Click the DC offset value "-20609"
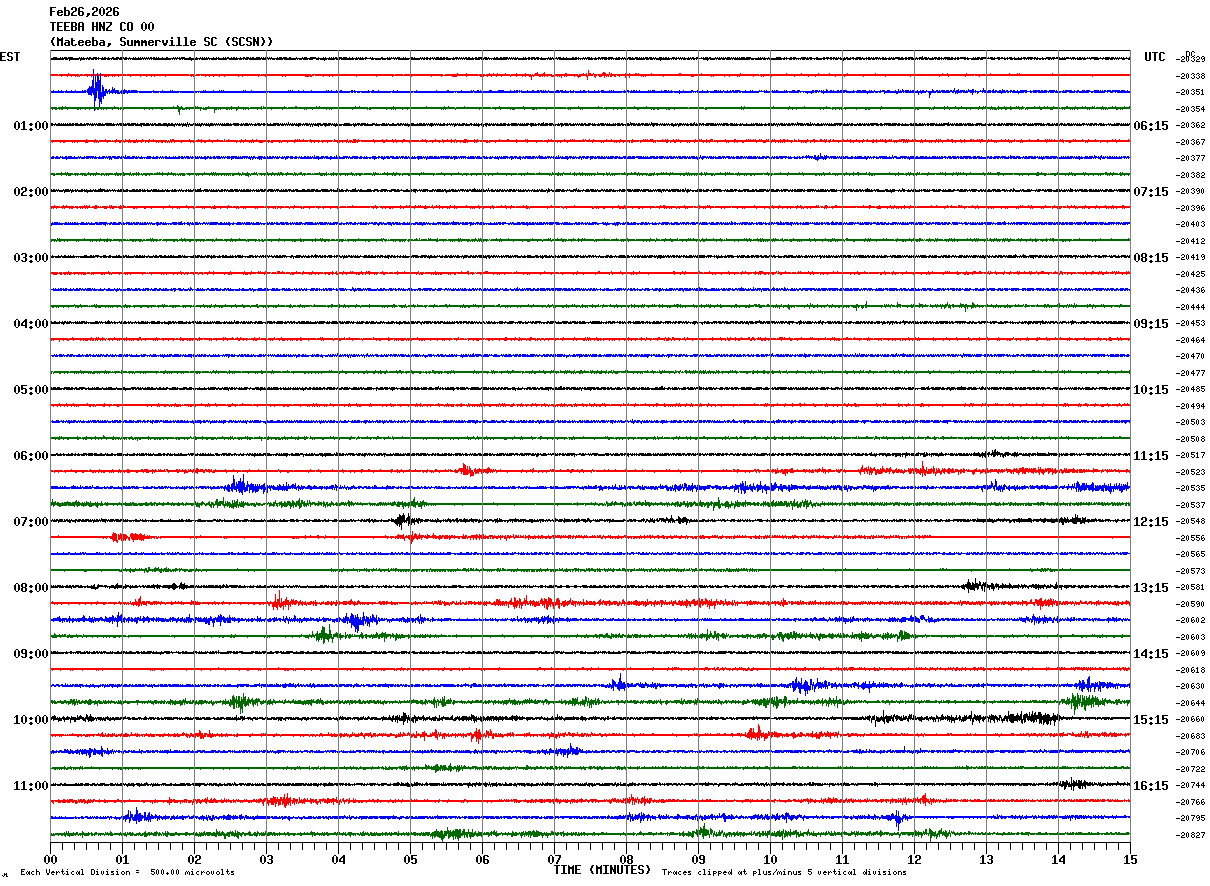The height and width of the screenshot is (886, 1210). tap(1191, 653)
